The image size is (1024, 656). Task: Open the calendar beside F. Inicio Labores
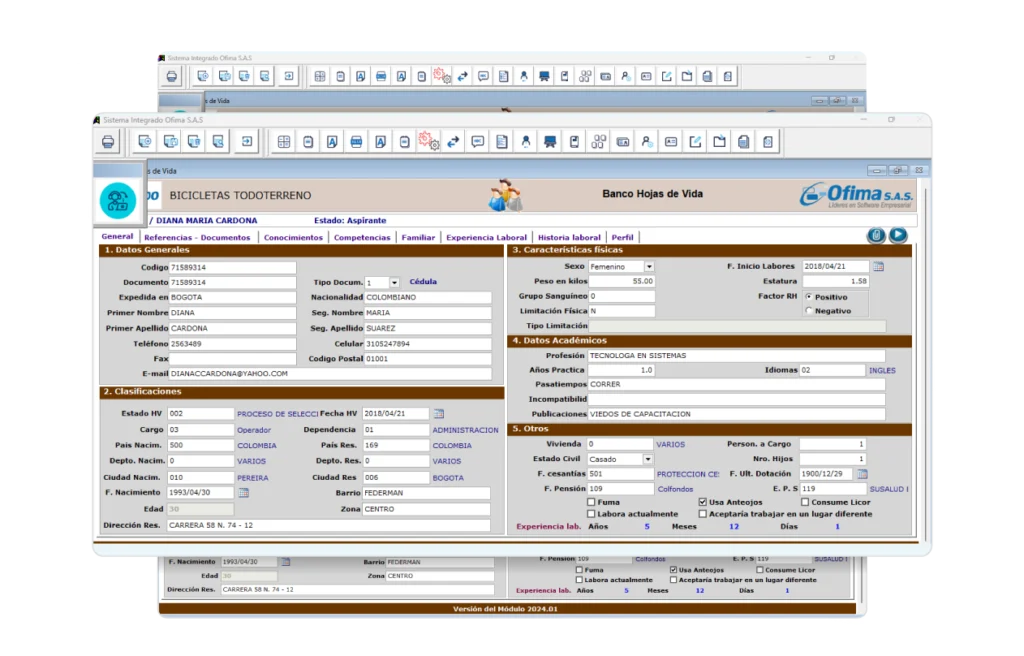(878, 267)
